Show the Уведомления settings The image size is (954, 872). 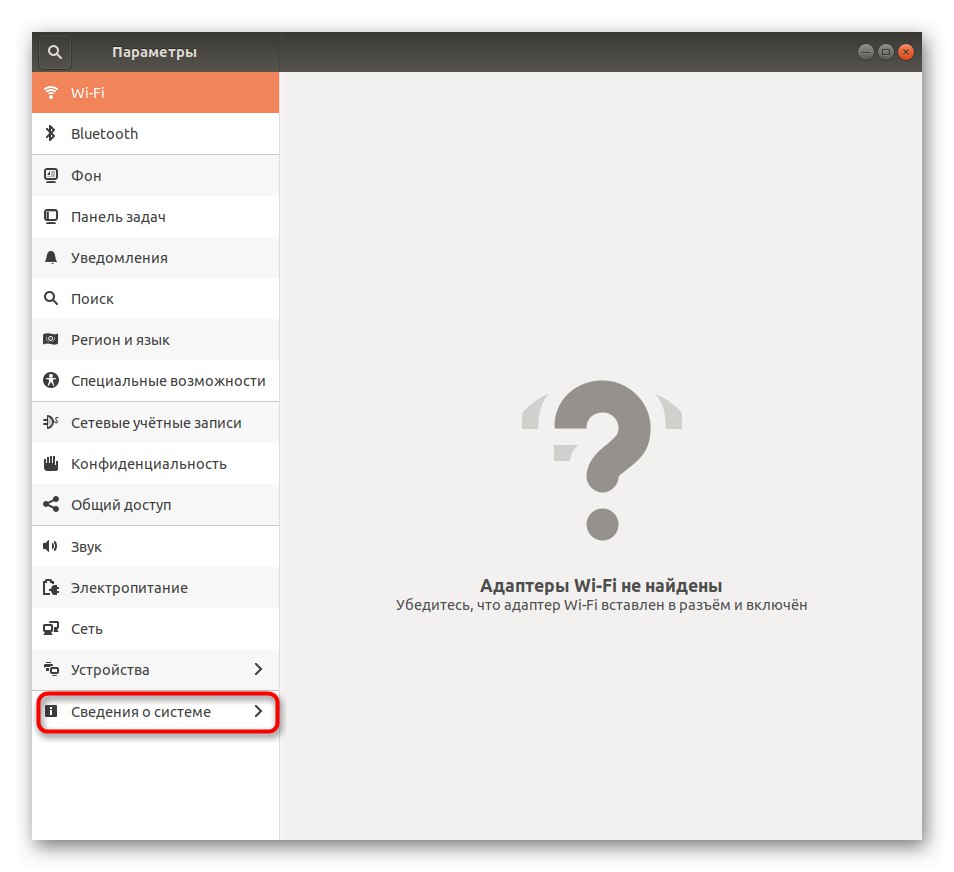click(156, 257)
